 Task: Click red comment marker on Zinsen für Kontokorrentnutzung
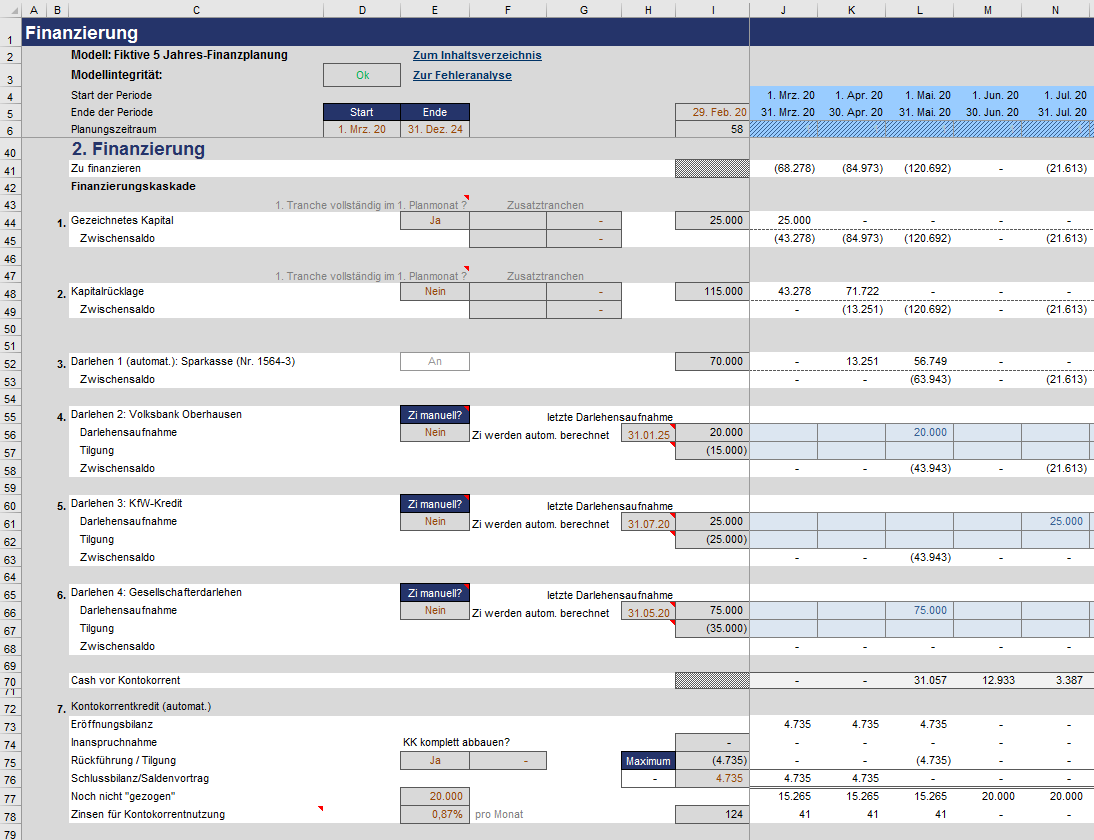(x=321, y=809)
